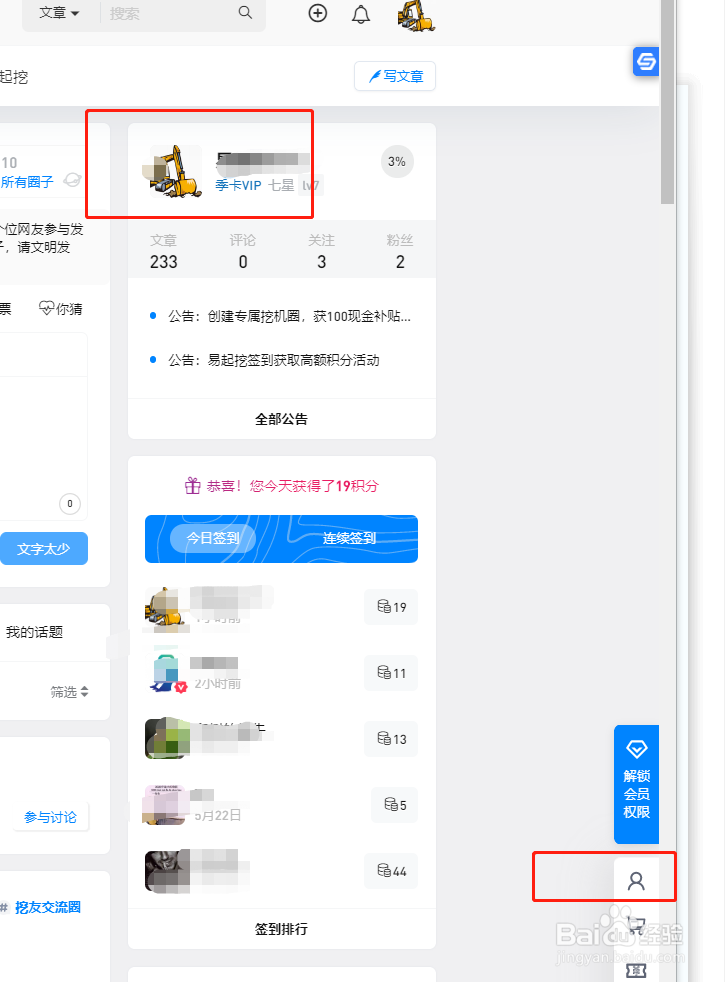Click the 所有圈子 link
Screen dimensions: 725x982
(x=27, y=182)
